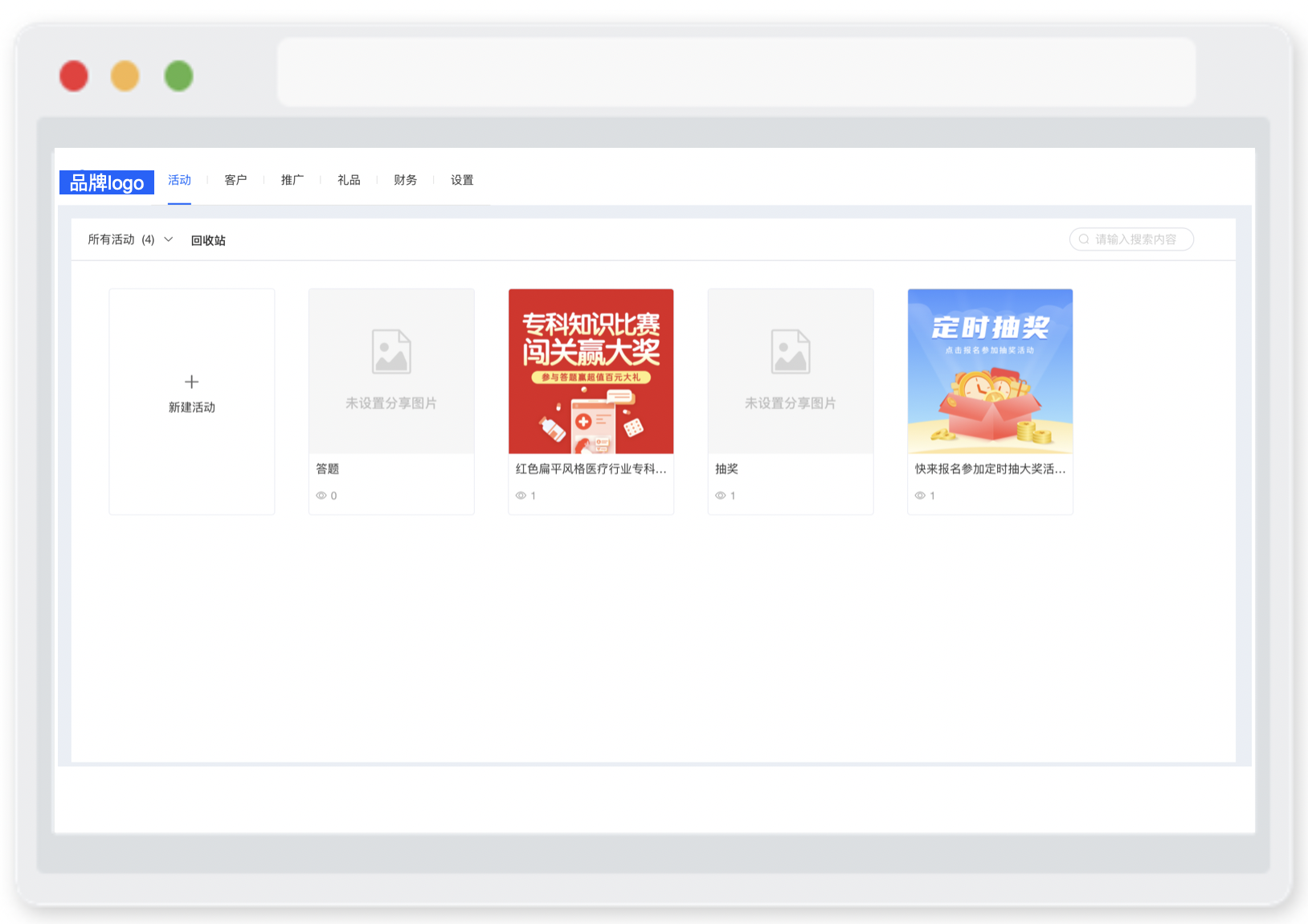
Task: Click the eye views icon on 答题 card
Action: tap(321, 496)
